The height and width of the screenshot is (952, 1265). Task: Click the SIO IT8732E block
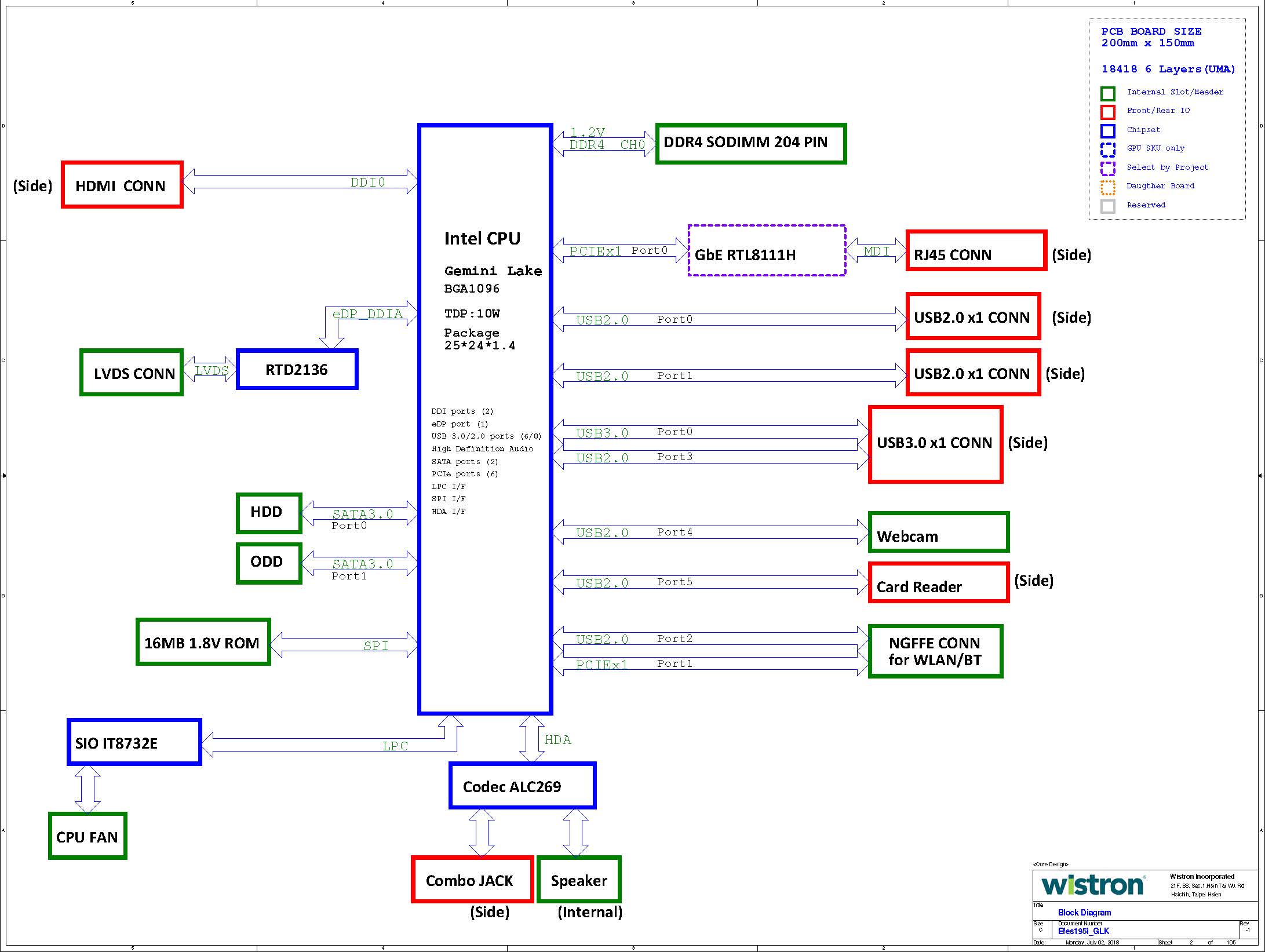click(x=134, y=742)
